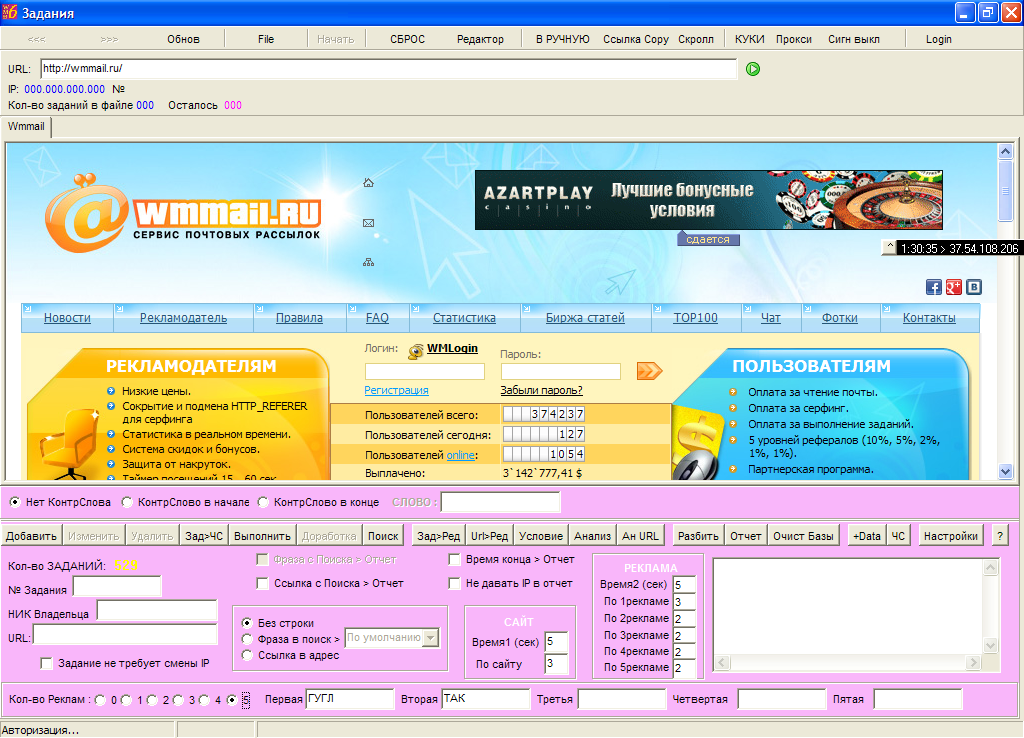Click the Логин input field on page
Viewport: 1024px width, 738px height.
tap(424, 372)
